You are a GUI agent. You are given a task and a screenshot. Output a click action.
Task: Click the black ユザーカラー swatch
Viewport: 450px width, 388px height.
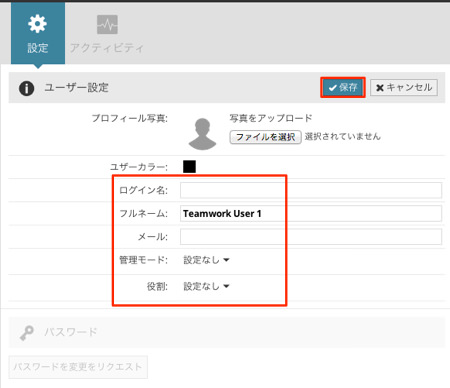(x=189, y=166)
